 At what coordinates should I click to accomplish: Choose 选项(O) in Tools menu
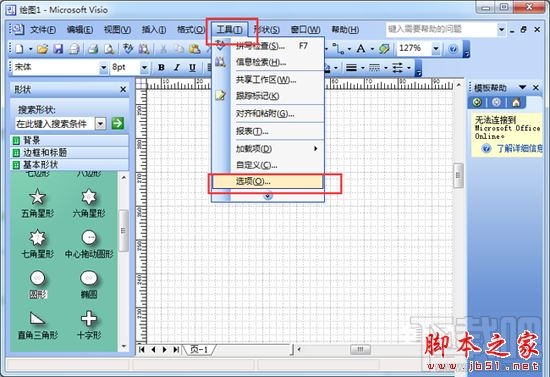pos(268,182)
